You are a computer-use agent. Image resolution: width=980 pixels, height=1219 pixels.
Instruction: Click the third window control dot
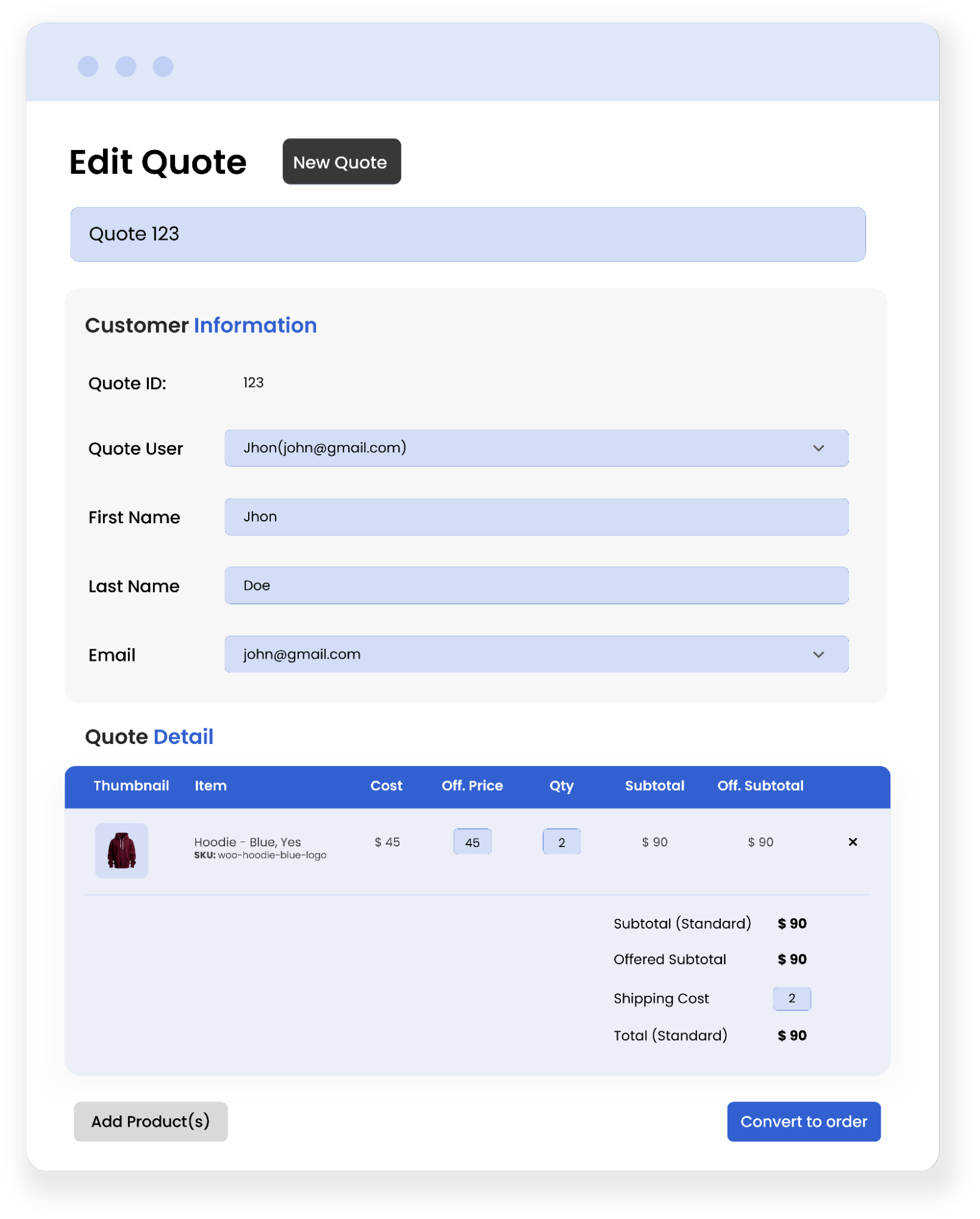(163, 66)
